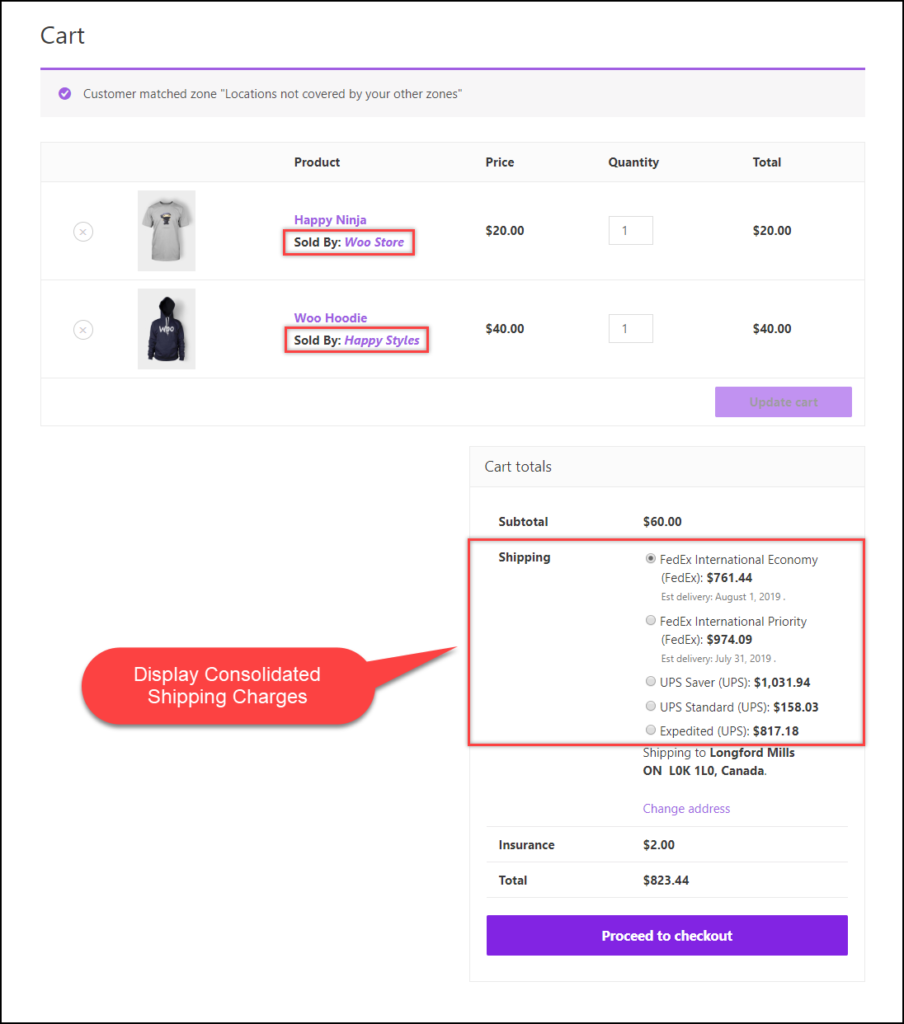Image resolution: width=904 pixels, height=1024 pixels.
Task: Visit the Happy Styles seller page
Action: pyautogui.click(x=382, y=340)
